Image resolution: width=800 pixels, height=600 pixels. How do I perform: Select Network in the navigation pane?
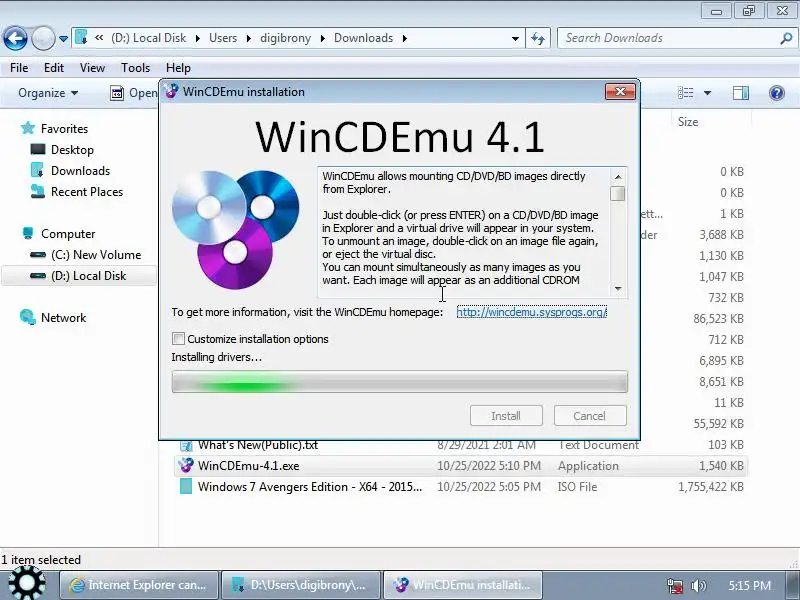click(x=63, y=317)
